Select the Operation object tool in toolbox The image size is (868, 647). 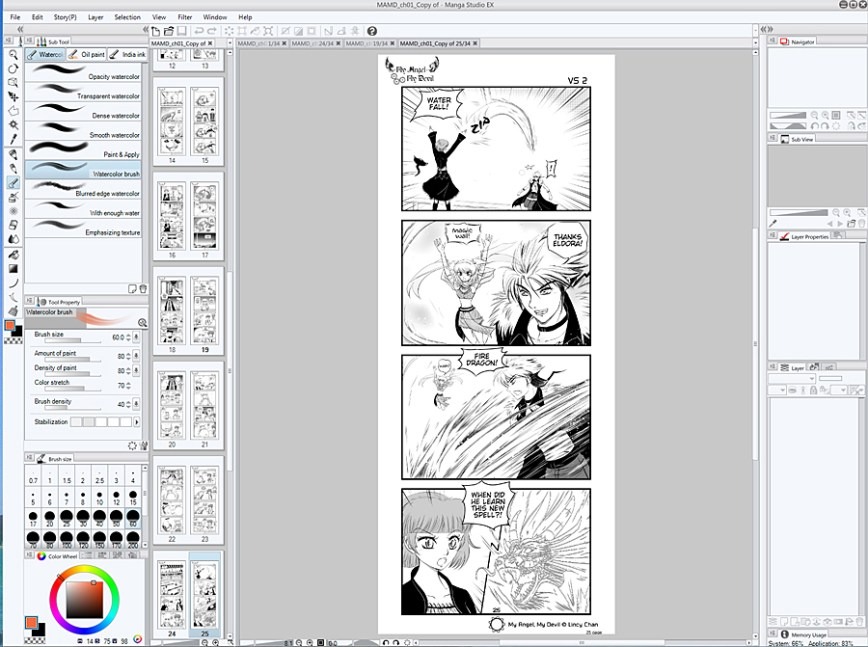[x=13, y=82]
